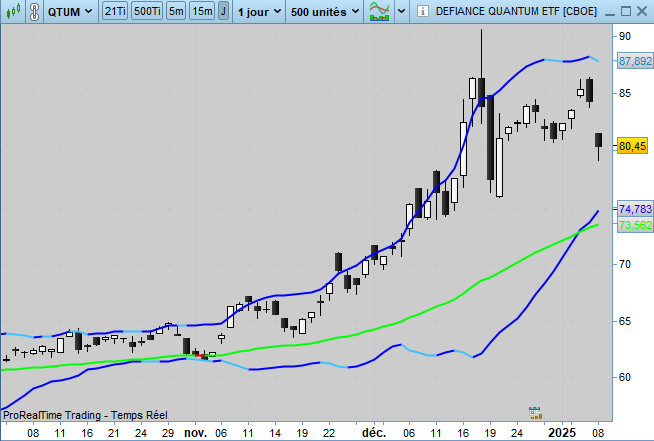This screenshot has width=654, height=441.
Task: Toggle the chart link chain icon
Action: tap(35, 12)
